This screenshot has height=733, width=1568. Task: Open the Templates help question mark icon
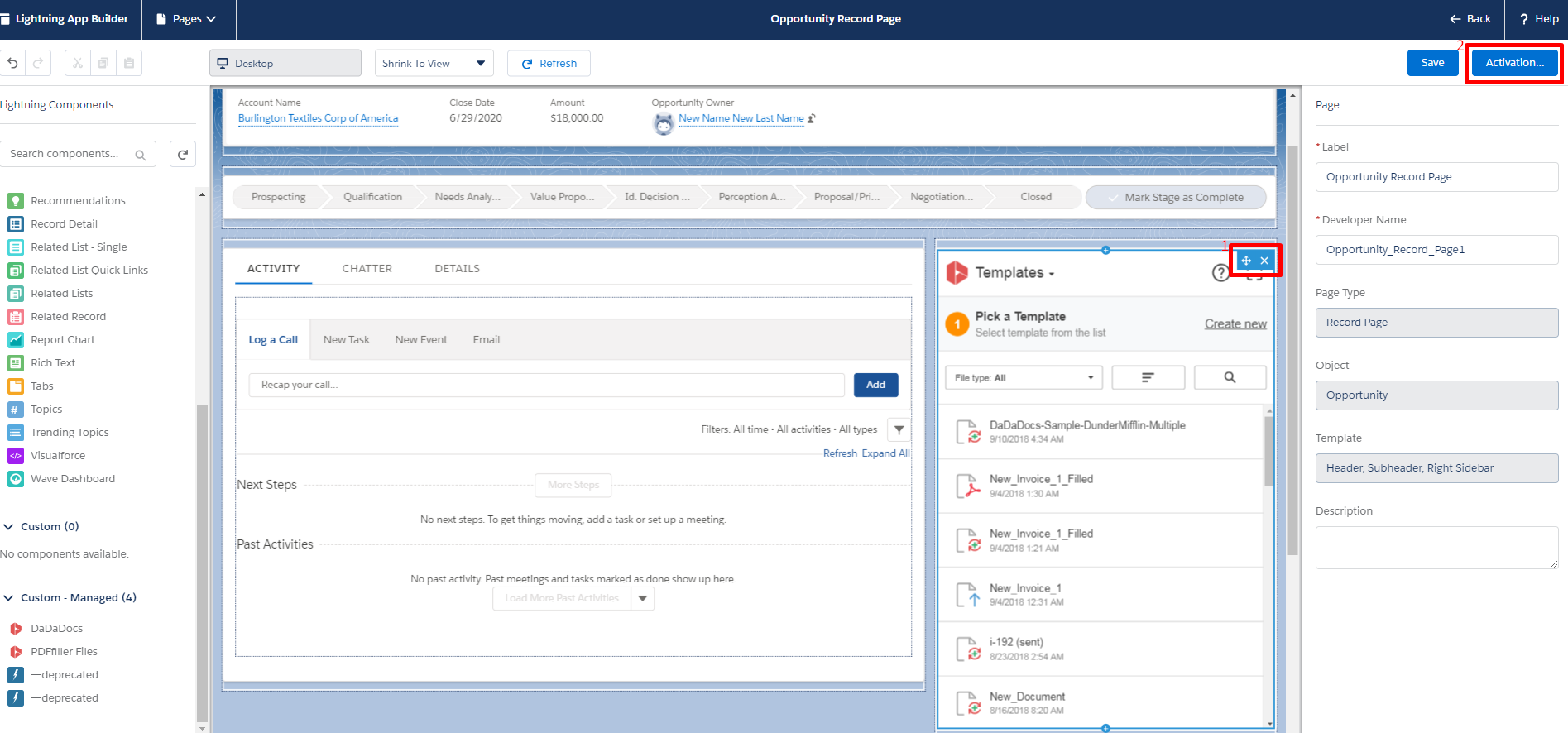(x=1220, y=273)
